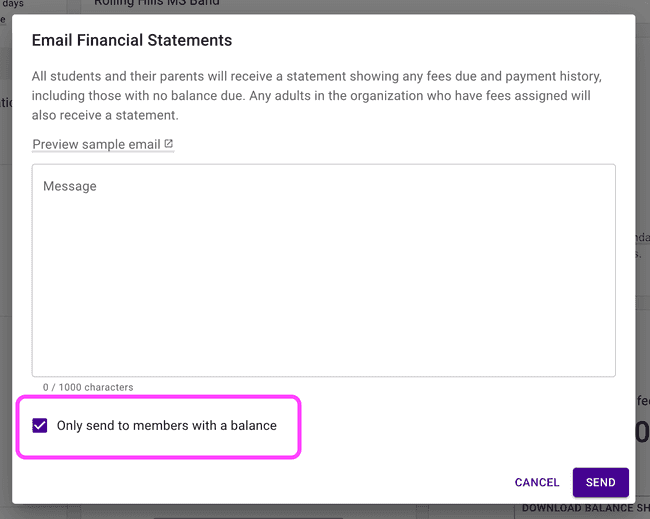Screen dimensions: 650x519
Task: Click the external-link icon beside Preview sample email
Action: pos(169,144)
